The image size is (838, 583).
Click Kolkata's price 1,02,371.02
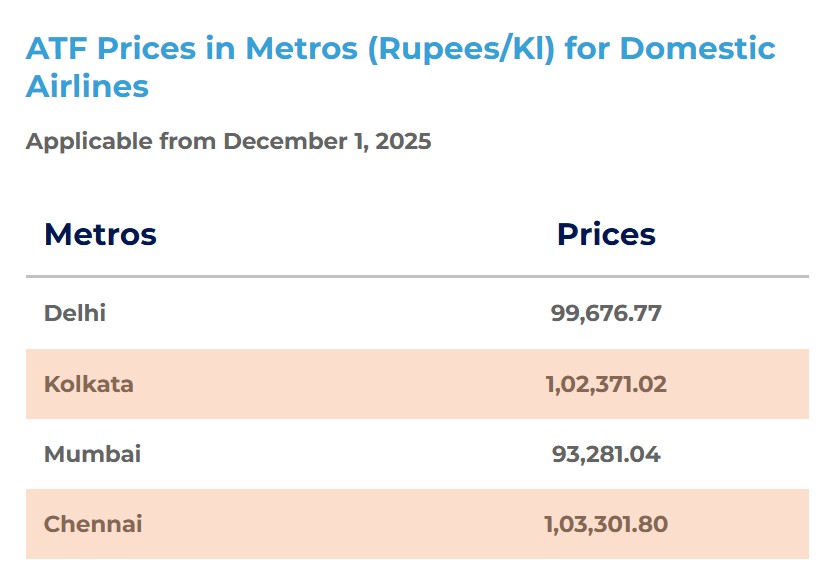(606, 384)
